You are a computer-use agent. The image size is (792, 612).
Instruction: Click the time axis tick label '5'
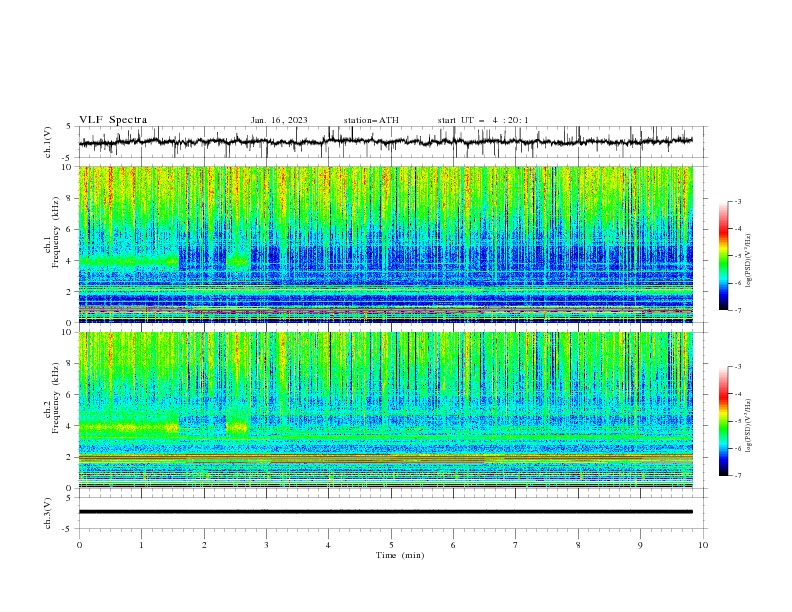[x=391, y=545]
